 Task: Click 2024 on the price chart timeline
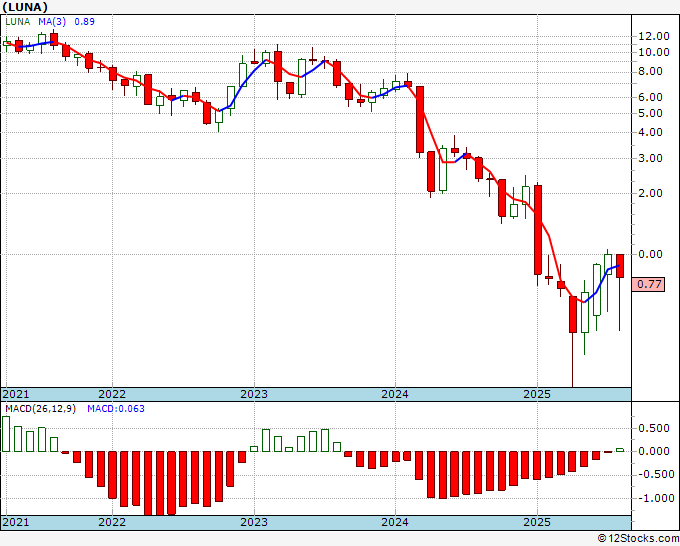coord(395,394)
